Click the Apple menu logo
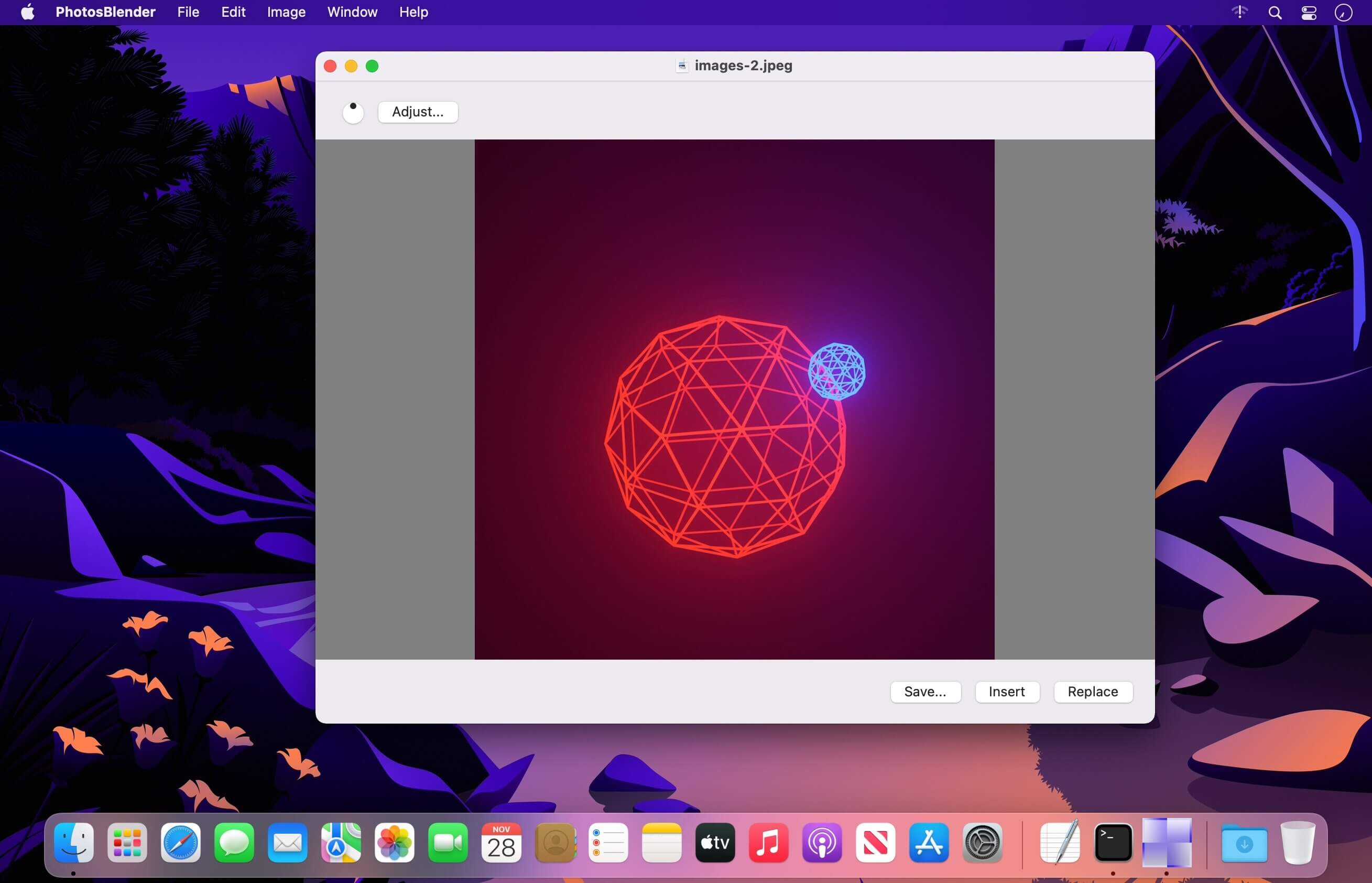 [27, 12]
